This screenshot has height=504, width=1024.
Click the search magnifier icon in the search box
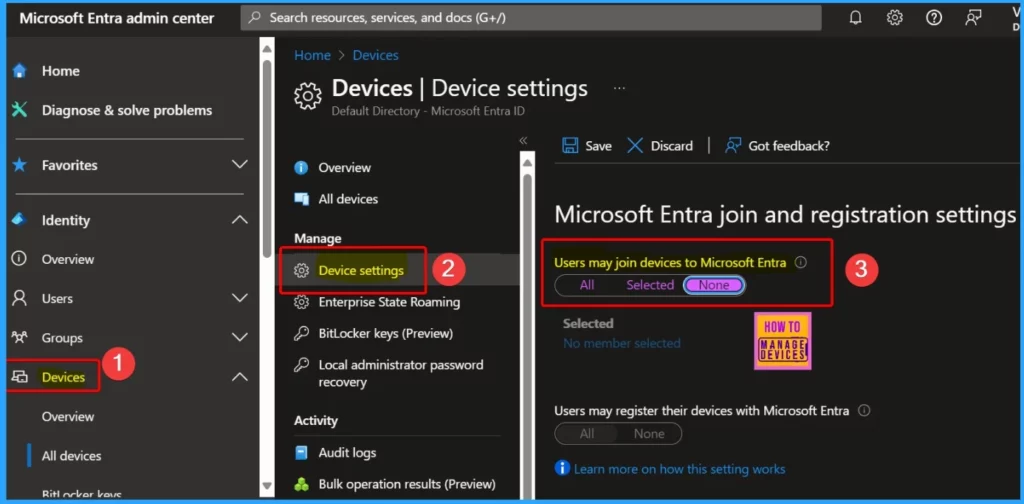click(255, 18)
